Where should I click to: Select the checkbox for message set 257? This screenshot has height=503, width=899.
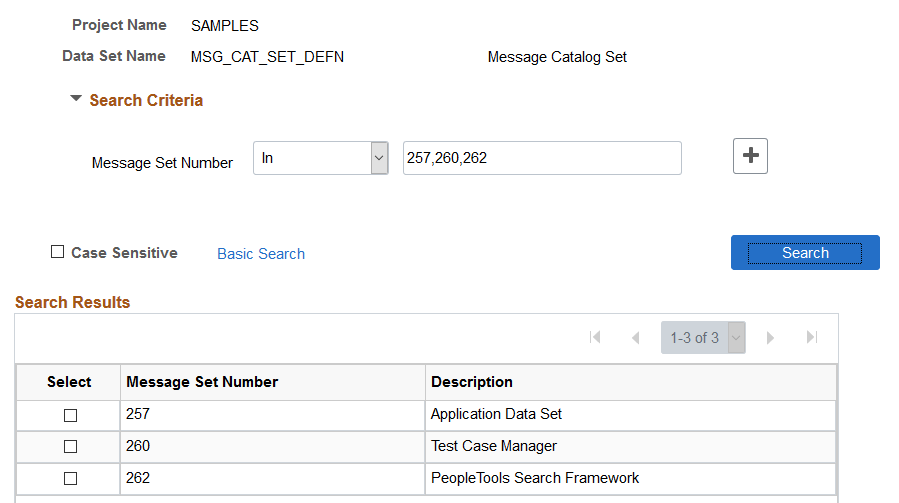[x=71, y=415]
